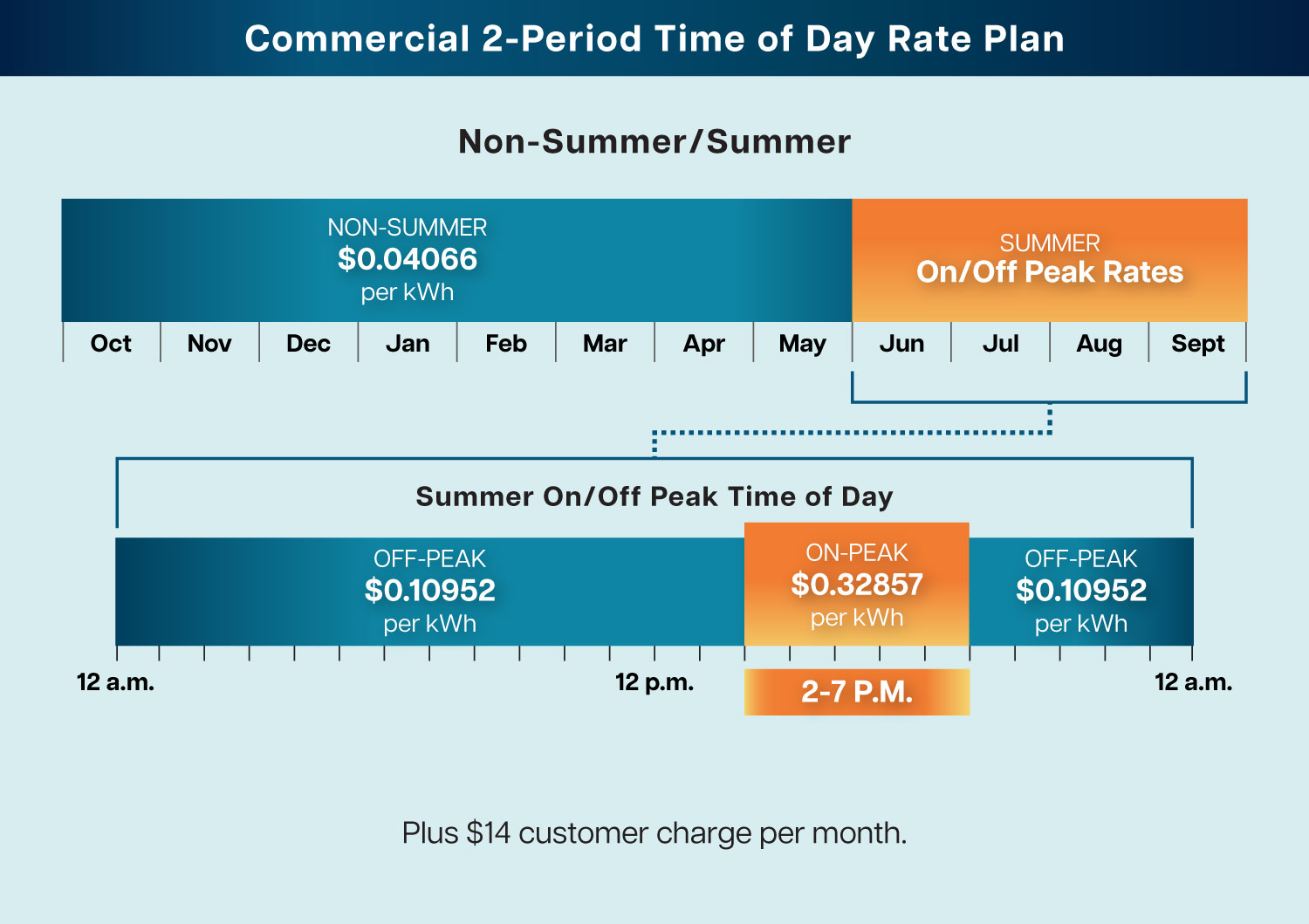Click the Oct month label
The width and height of the screenshot is (1309, 924).
(111, 344)
